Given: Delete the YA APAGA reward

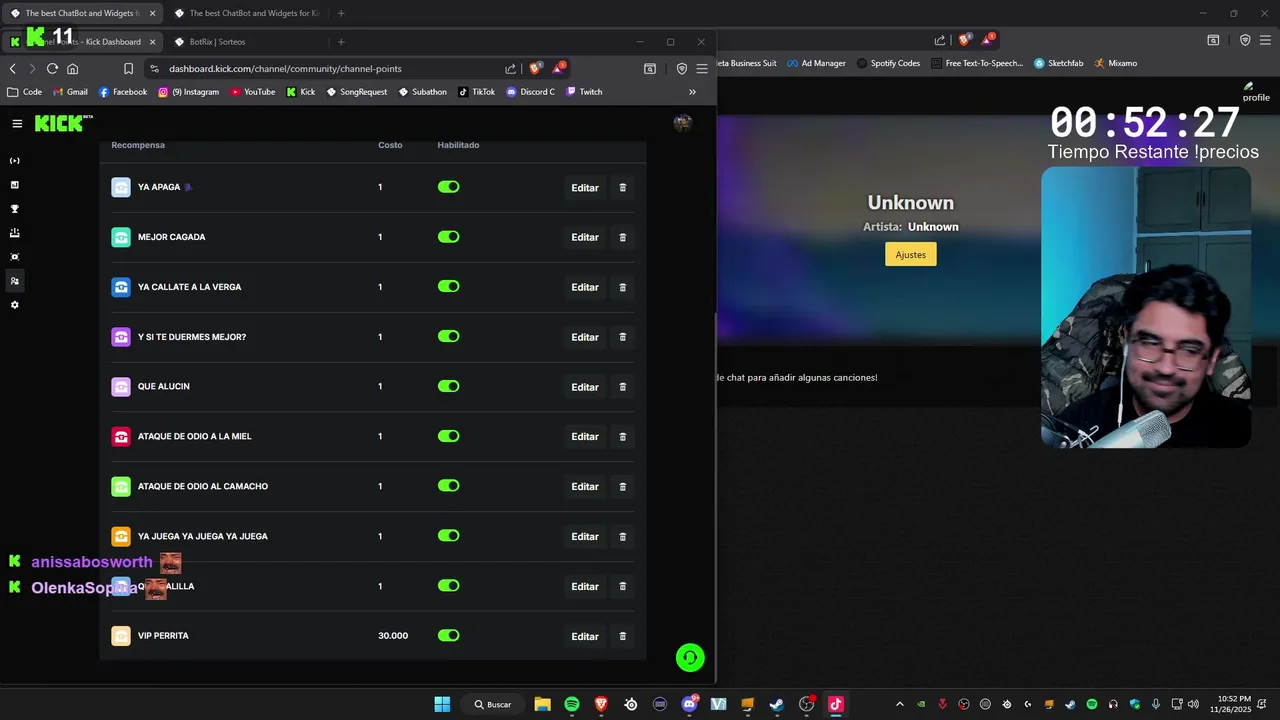Looking at the screenshot, I should [623, 187].
